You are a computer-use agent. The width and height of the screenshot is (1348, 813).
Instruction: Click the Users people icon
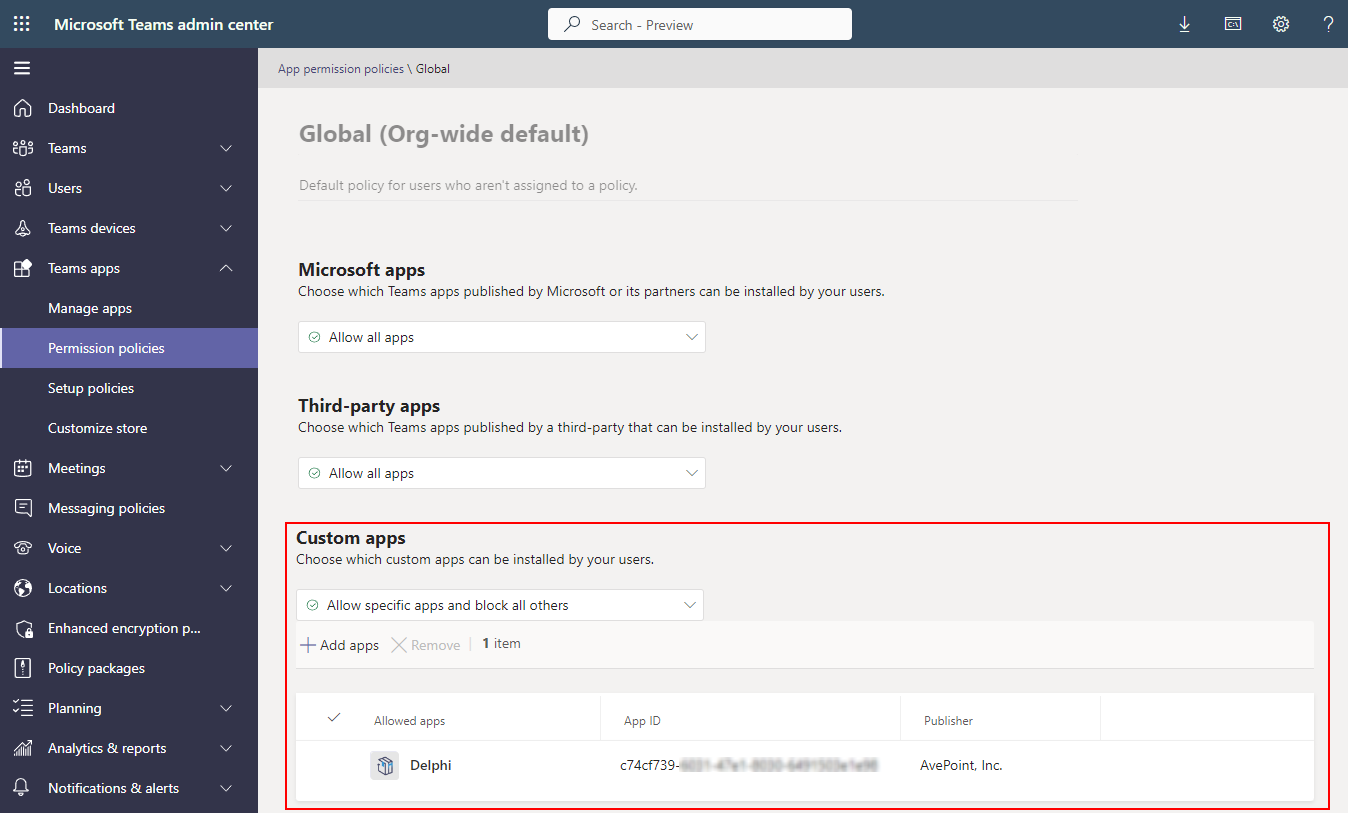coord(23,188)
